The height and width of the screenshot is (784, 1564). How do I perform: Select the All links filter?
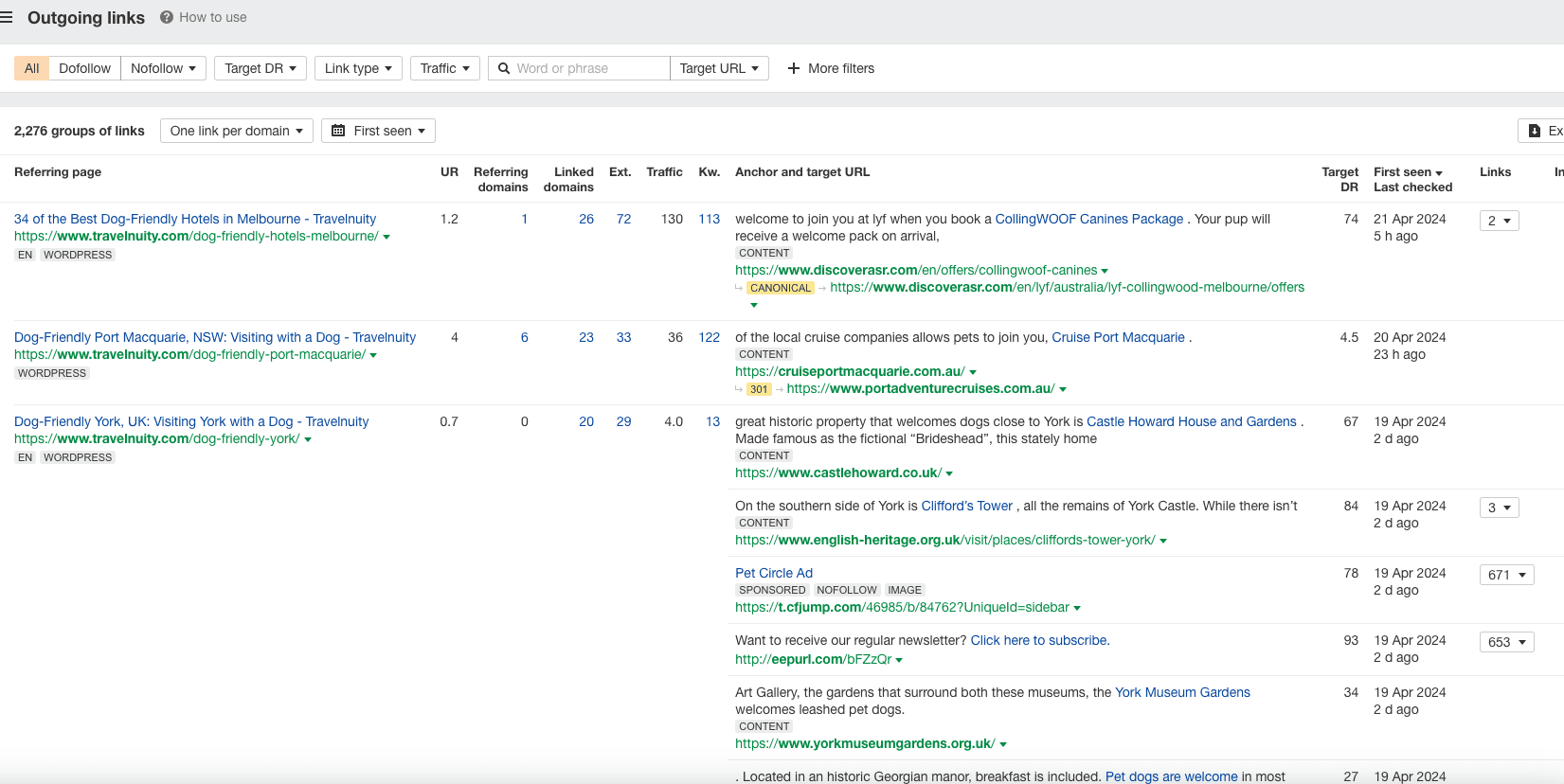[31, 68]
